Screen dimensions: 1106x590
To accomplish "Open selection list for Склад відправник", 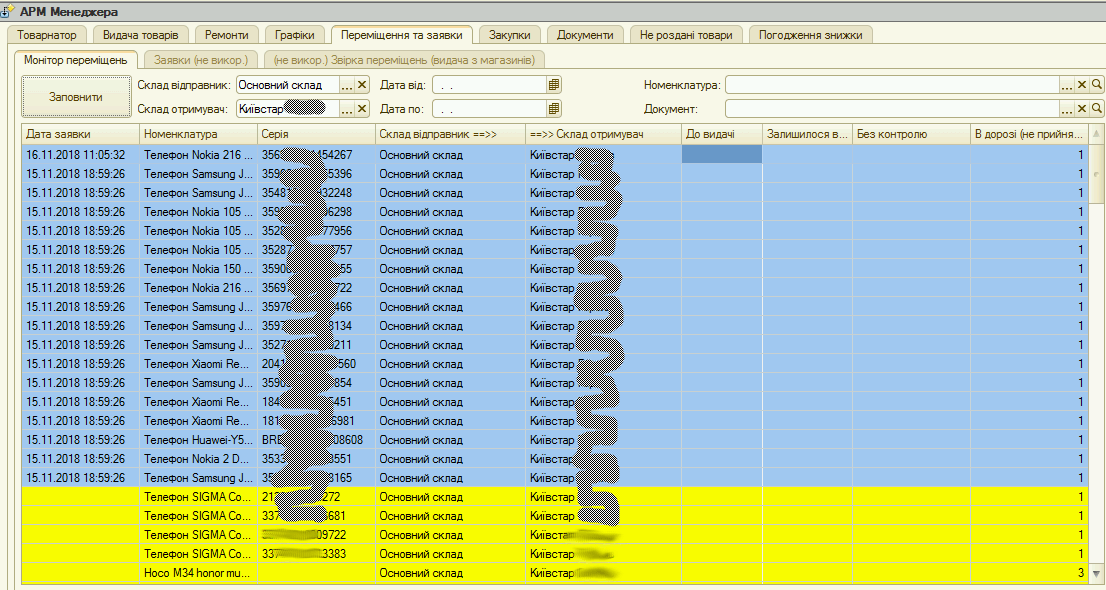I will tap(347, 85).
